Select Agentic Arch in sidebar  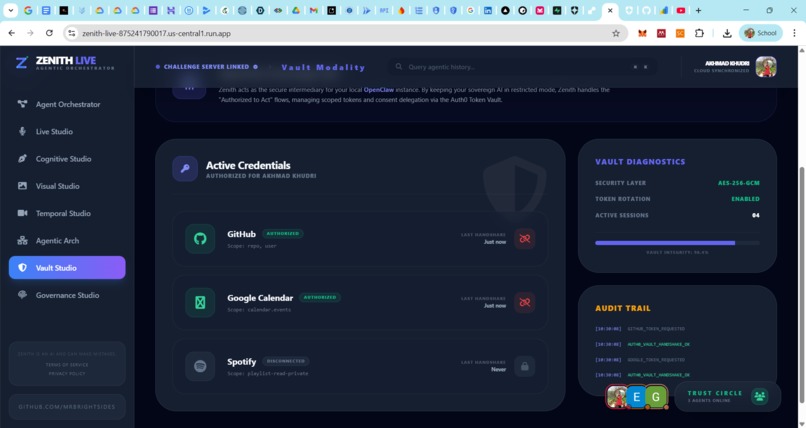[x=67, y=240]
